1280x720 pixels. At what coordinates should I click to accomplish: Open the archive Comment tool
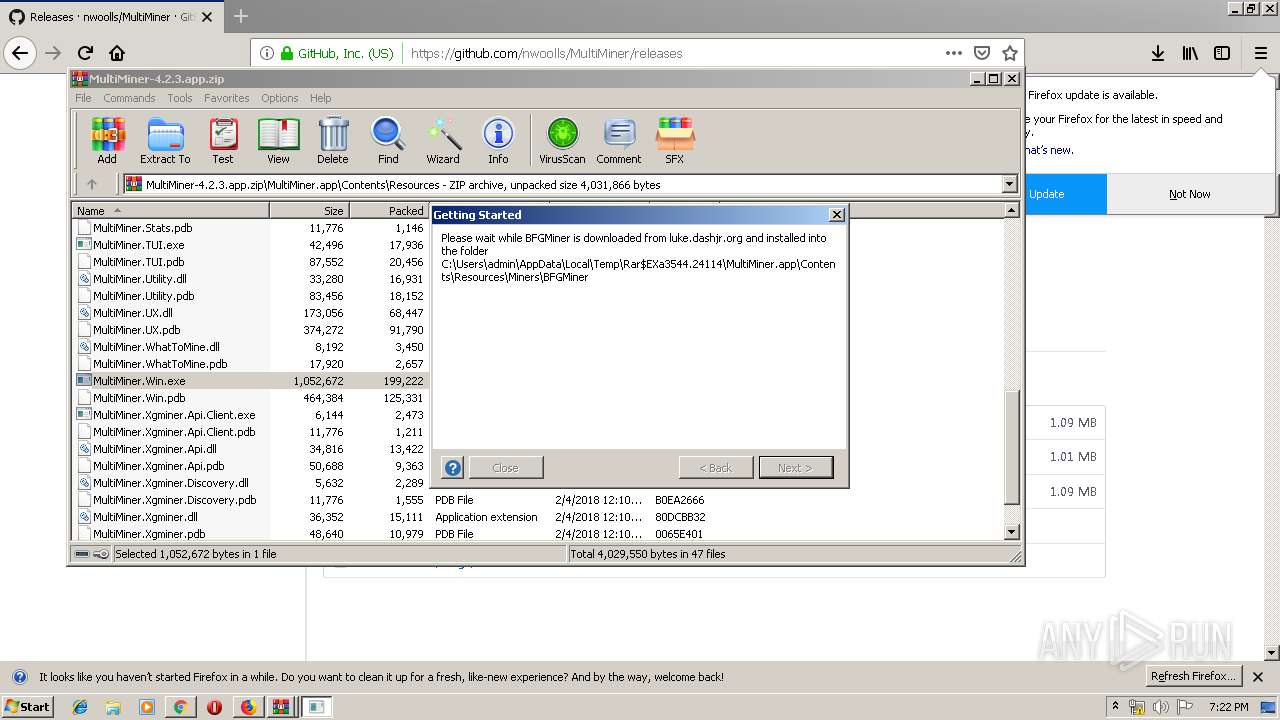(619, 140)
